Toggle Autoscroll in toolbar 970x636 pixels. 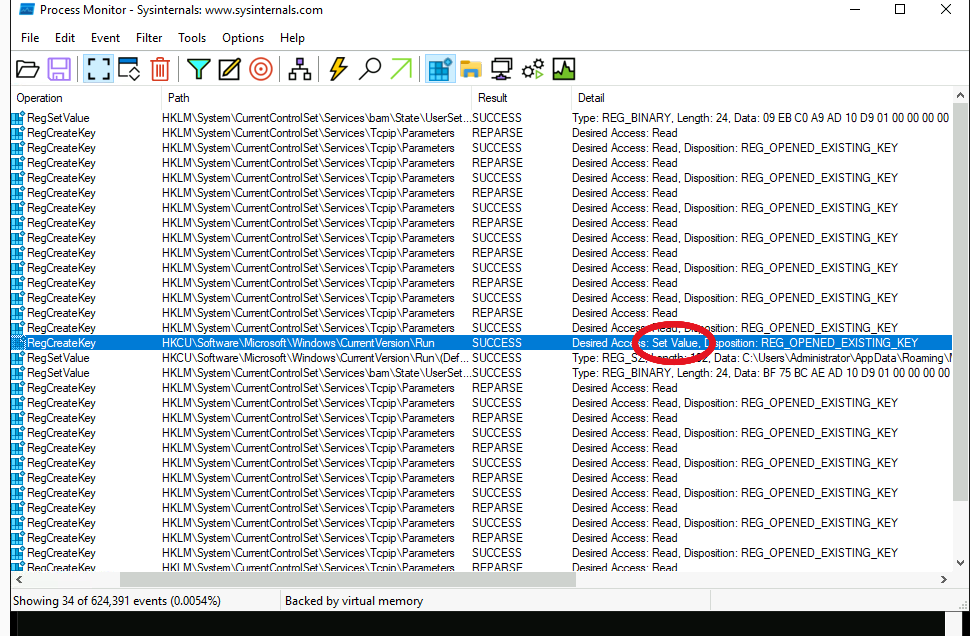[x=129, y=69]
